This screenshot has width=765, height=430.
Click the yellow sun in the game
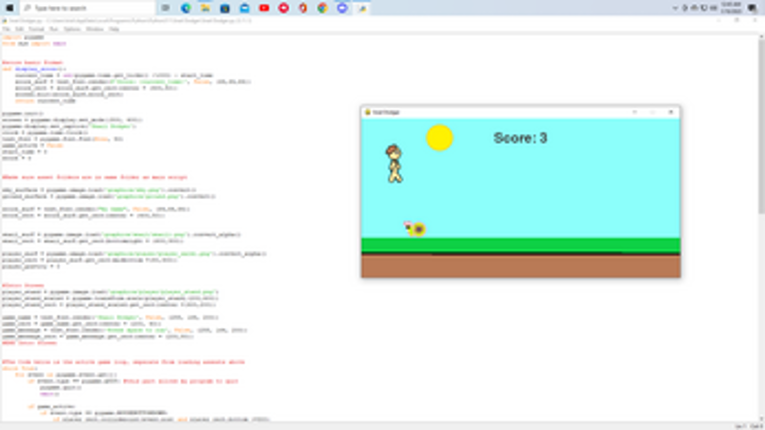(440, 138)
